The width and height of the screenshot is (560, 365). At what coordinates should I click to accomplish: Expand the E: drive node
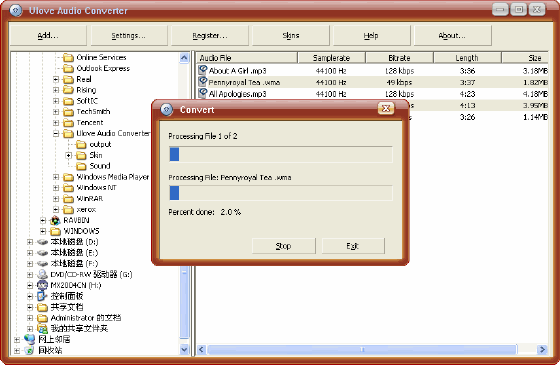(x=30, y=253)
